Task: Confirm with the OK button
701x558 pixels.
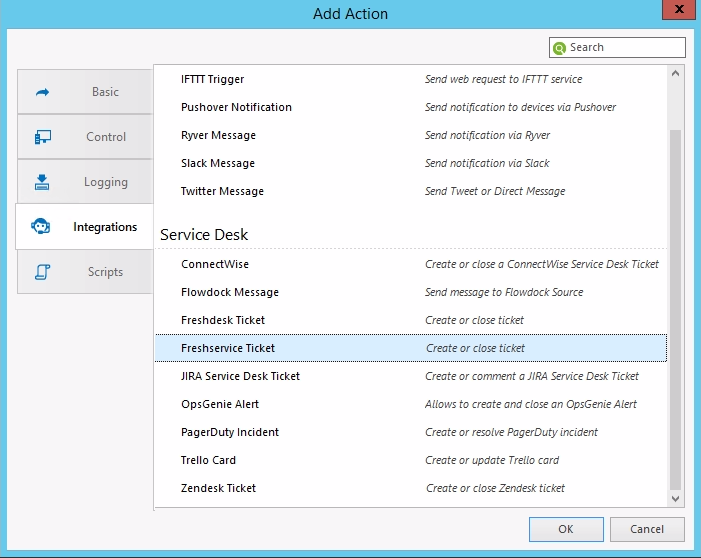Action: pos(566,529)
